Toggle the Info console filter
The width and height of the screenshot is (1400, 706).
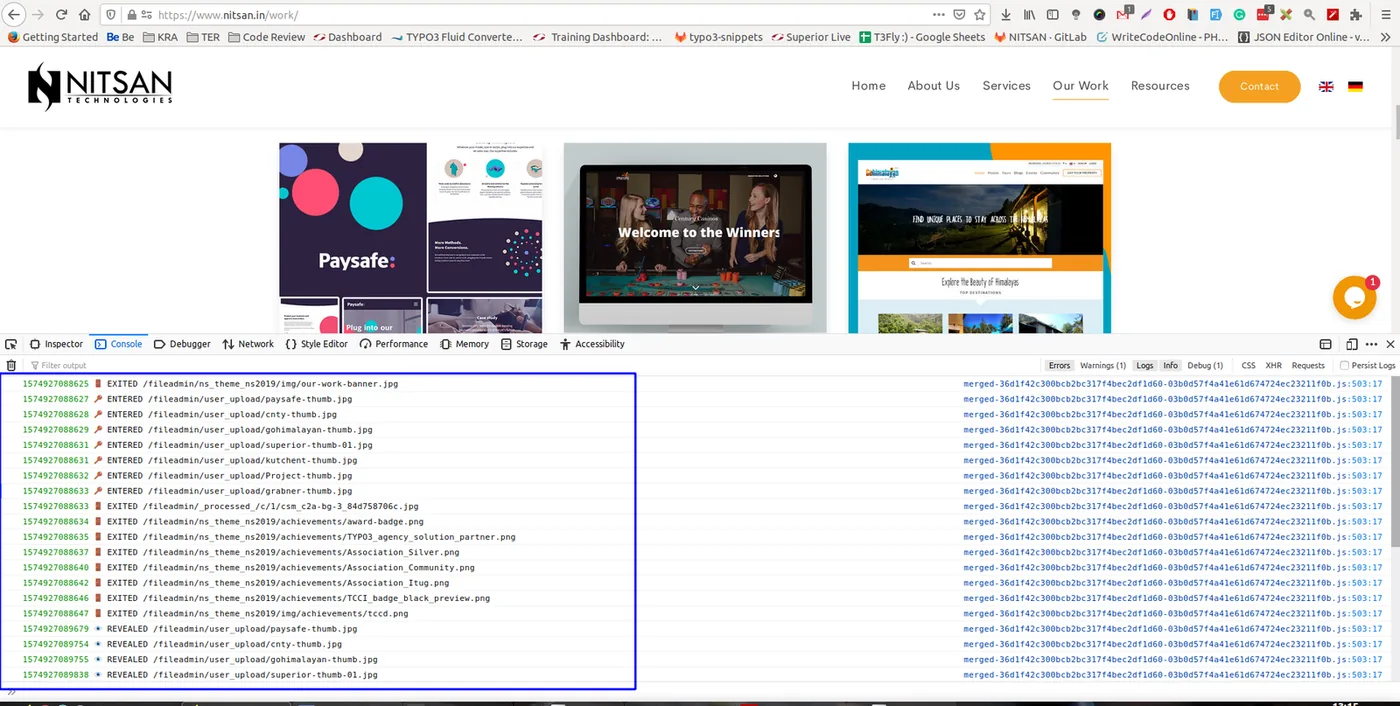[x=1170, y=366]
